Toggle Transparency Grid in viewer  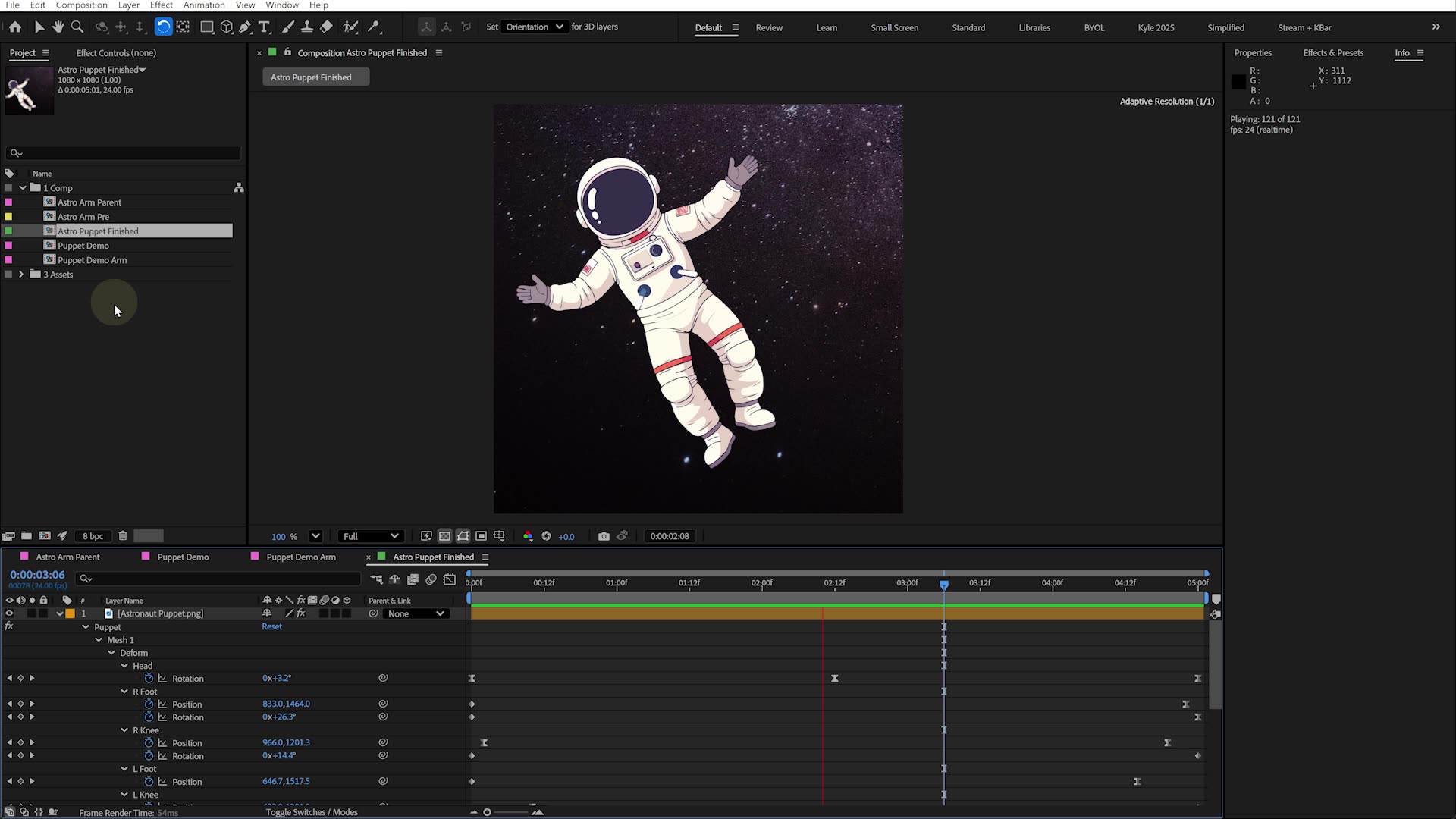coord(444,536)
